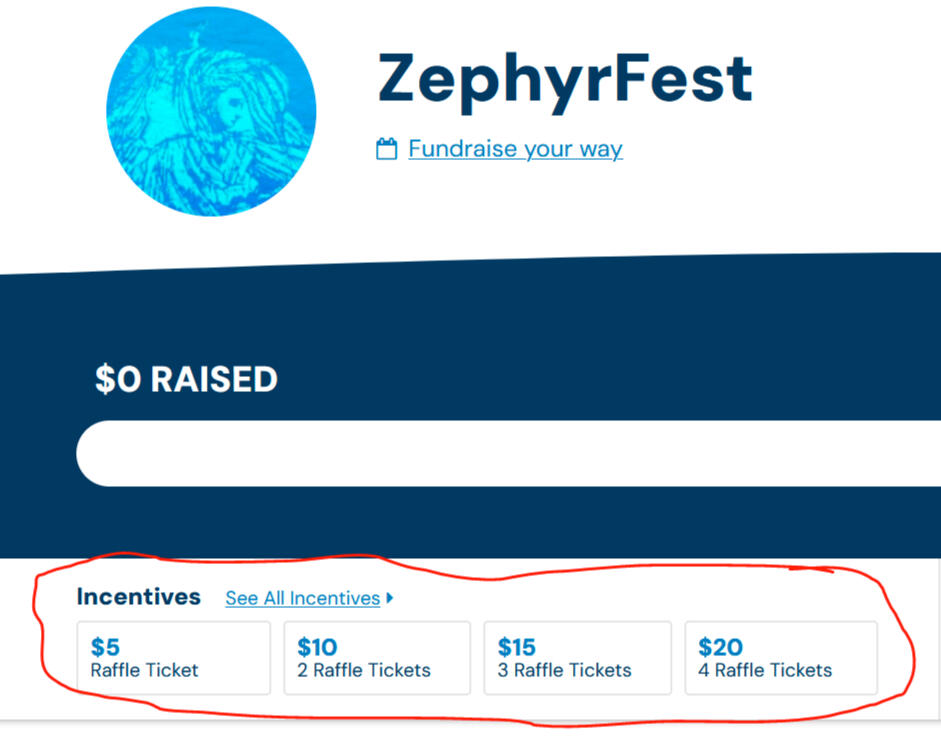Click the single Raffle Ticket label

(145, 670)
